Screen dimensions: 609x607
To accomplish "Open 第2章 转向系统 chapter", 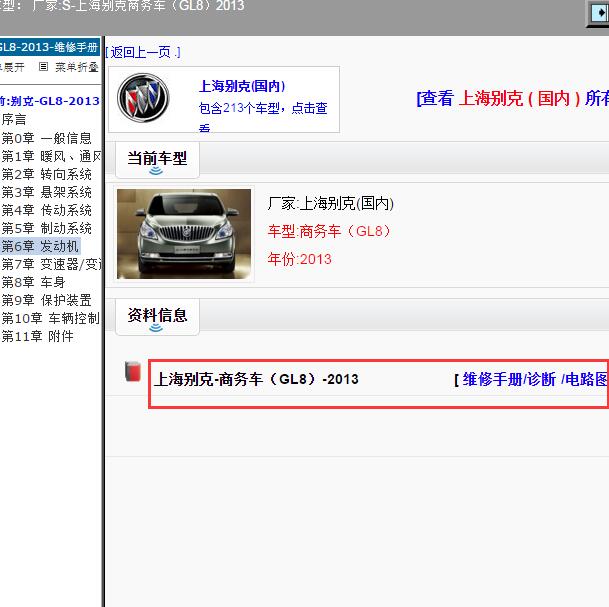I will [x=46, y=174].
